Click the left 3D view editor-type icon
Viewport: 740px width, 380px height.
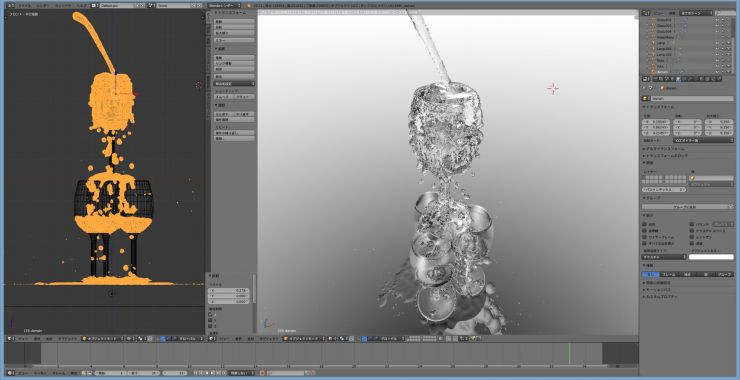[x=10, y=338]
